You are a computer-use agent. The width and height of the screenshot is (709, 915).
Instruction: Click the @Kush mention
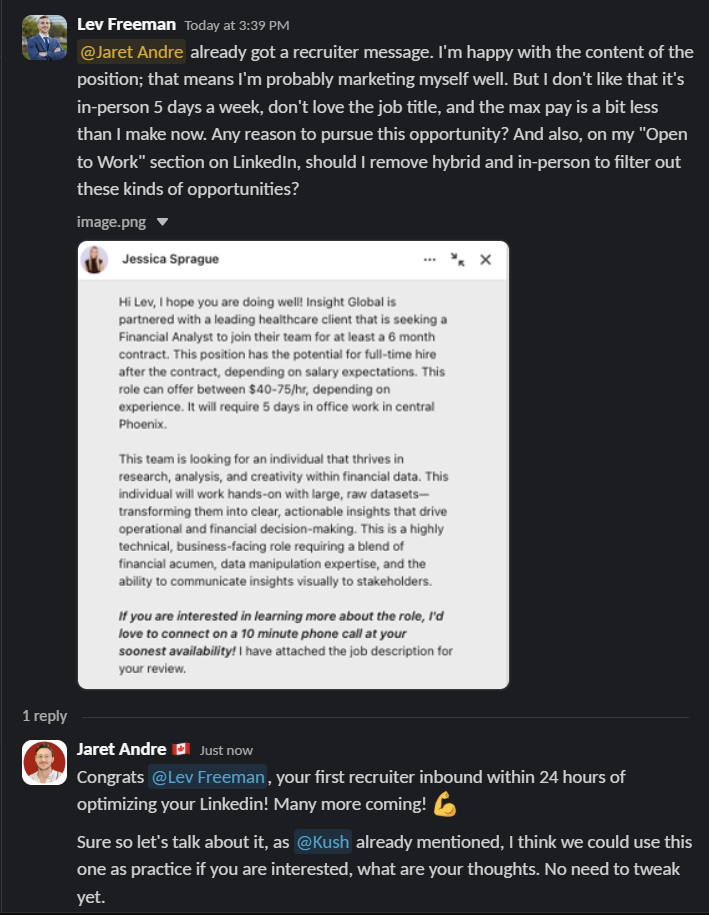pyautogui.click(x=323, y=841)
